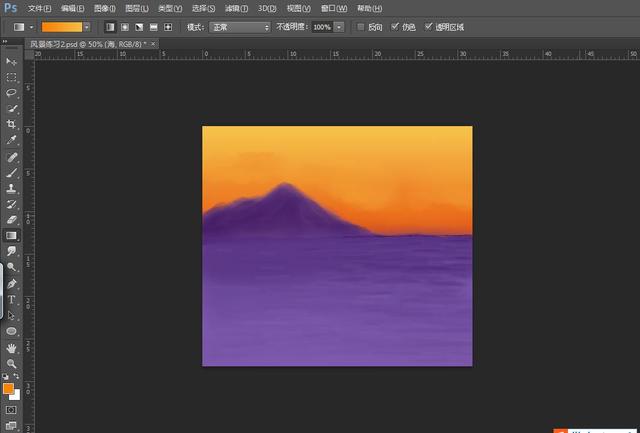Select the Eyedropper tool

pyautogui.click(x=12, y=140)
